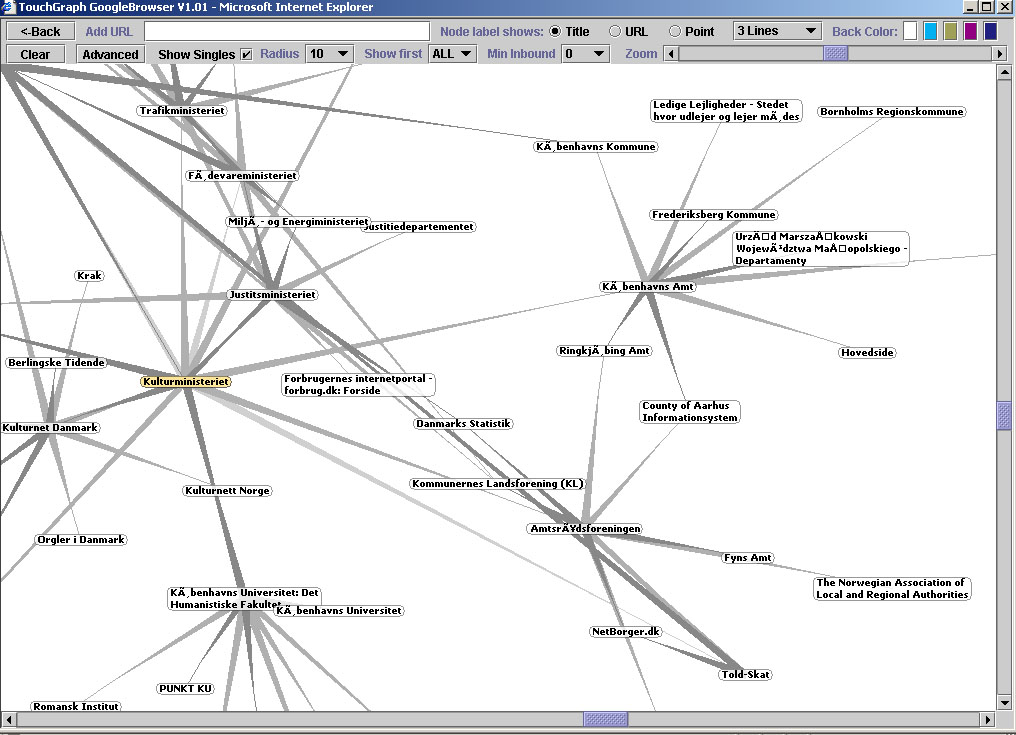Focus the Add URL text field
The height and width of the screenshot is (735, 1016).
(x=286, y=31)
